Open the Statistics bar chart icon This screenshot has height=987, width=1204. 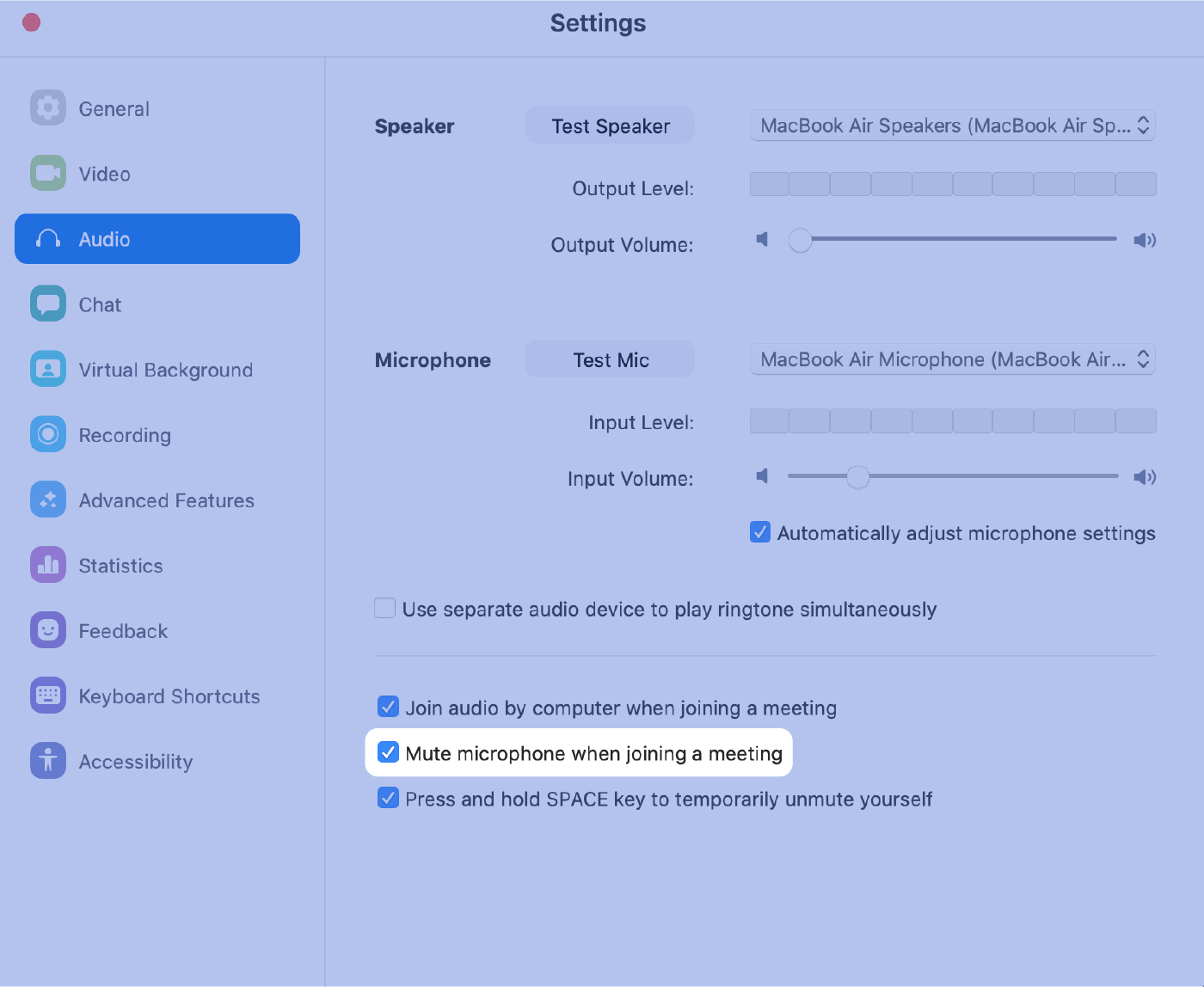click(x=48, y=565)
